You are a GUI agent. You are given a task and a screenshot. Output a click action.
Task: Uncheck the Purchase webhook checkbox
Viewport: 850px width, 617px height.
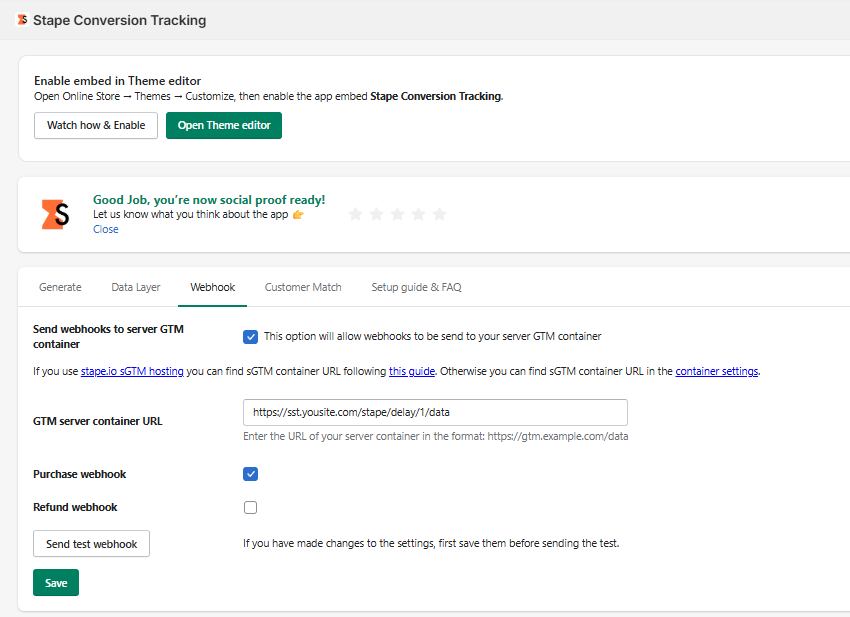click(251, 474)
